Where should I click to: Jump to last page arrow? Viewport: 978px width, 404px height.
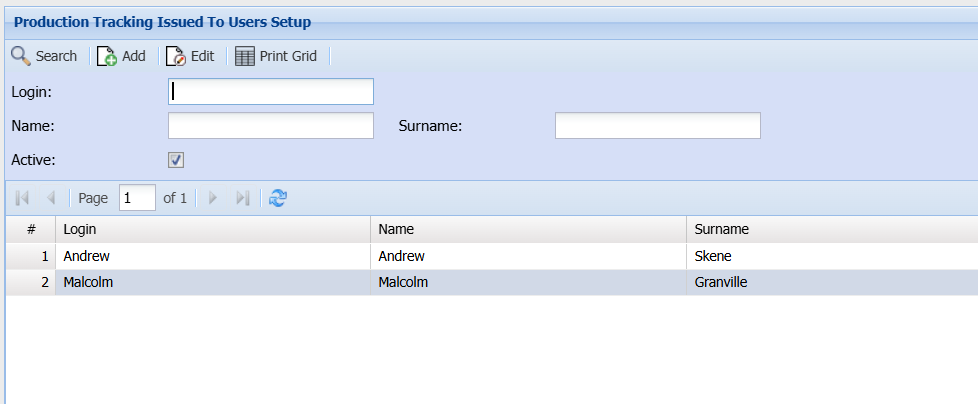click(243, 198)
